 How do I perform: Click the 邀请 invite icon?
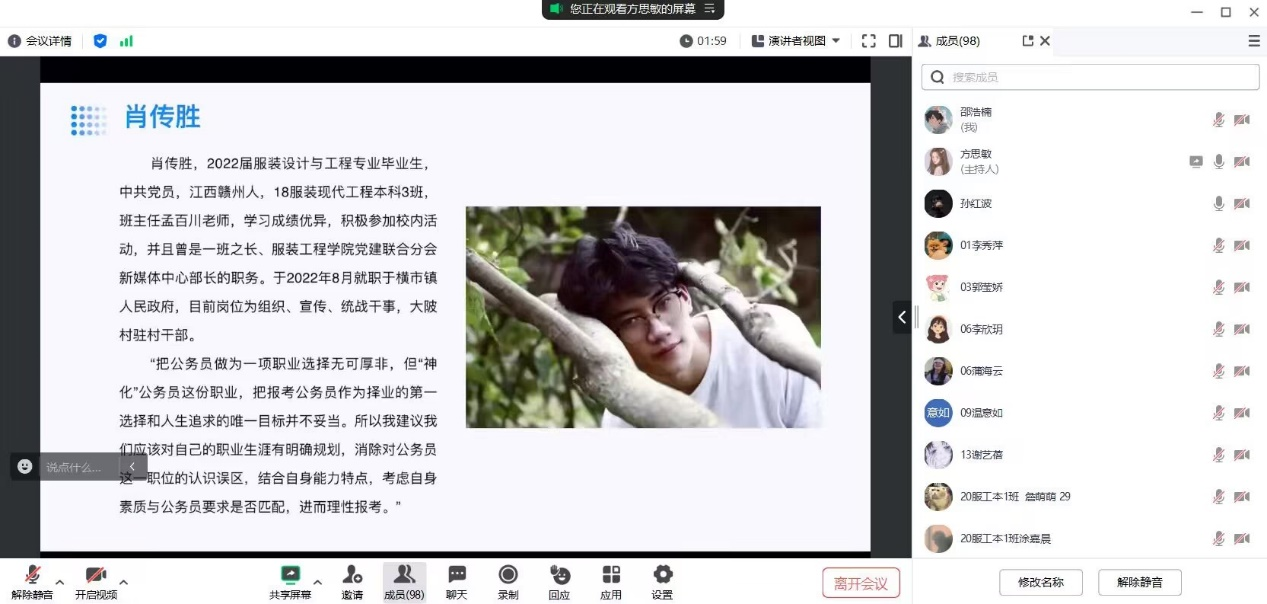[x=352, y=574]
